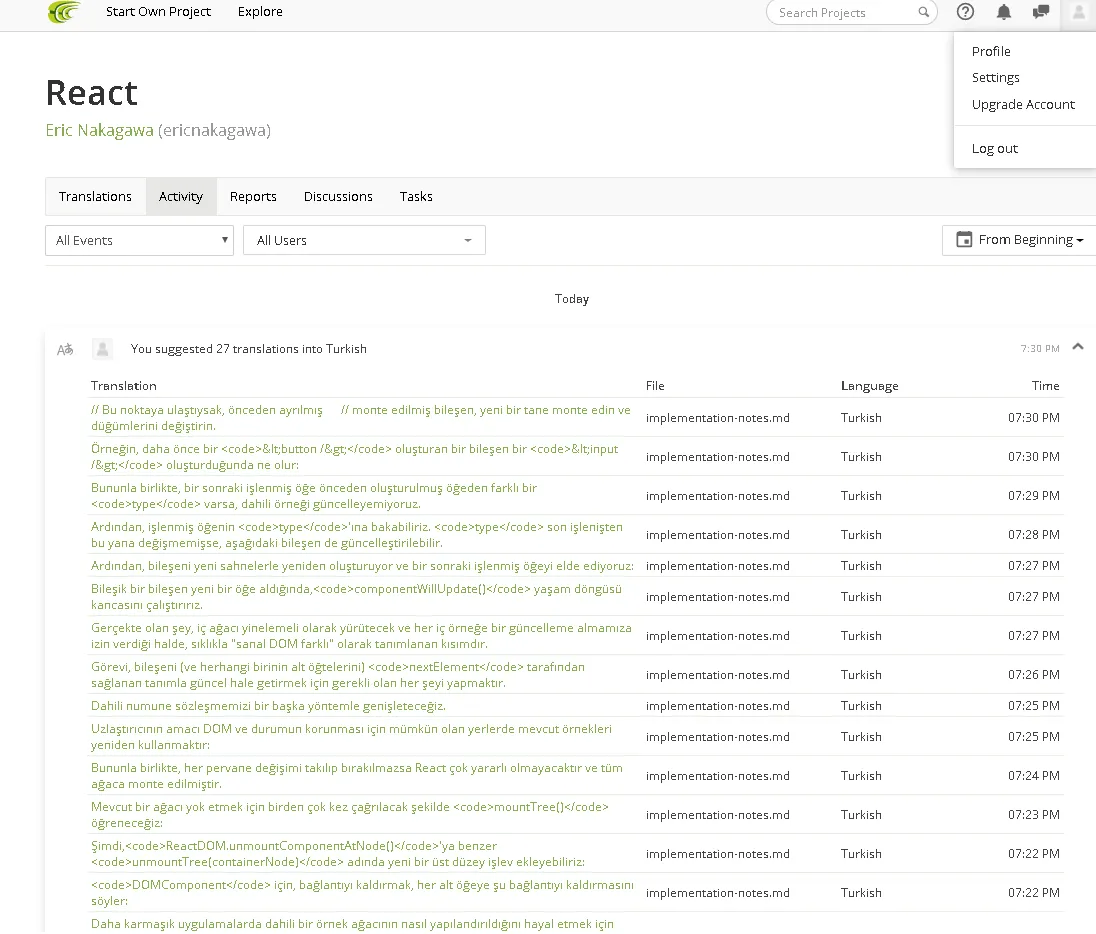Viewport: 1096px width, 934px height.
Task: Open translation starting 'Örneğin, daha önce bir'
Action: coord(354,457)
